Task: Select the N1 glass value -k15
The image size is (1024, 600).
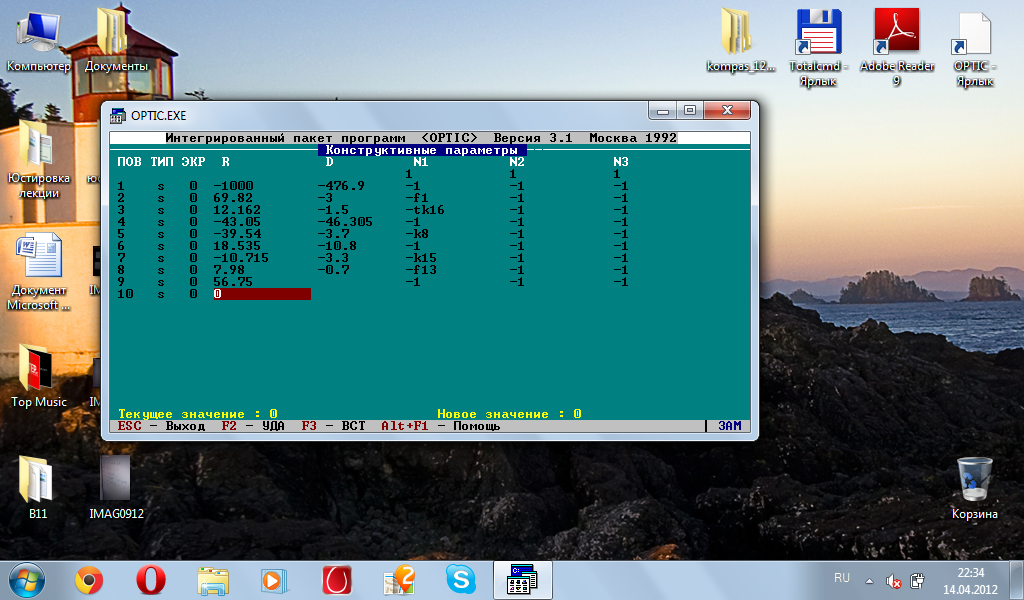Action: click(x=421, y=258)
